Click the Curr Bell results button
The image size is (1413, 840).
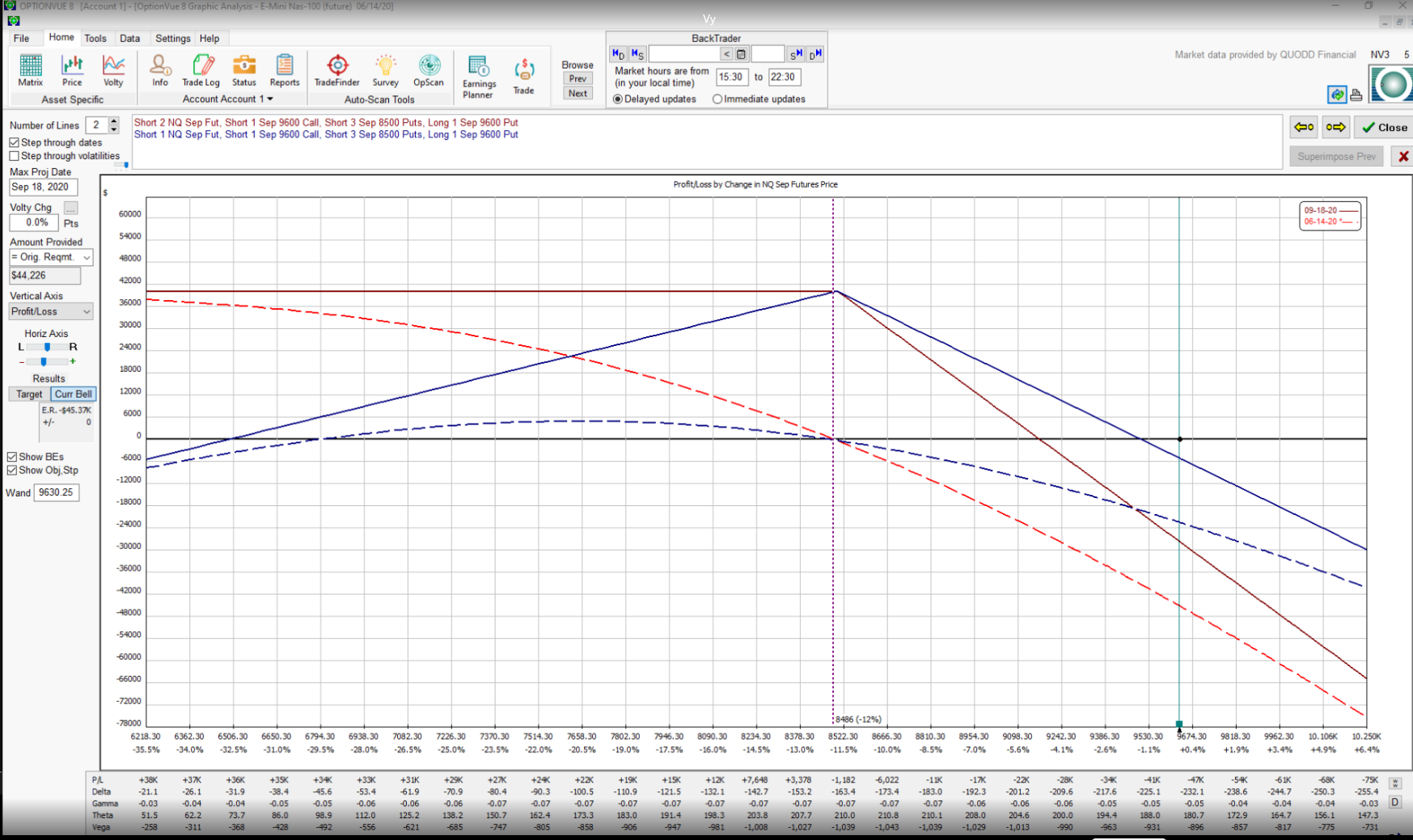coord(73,394)
